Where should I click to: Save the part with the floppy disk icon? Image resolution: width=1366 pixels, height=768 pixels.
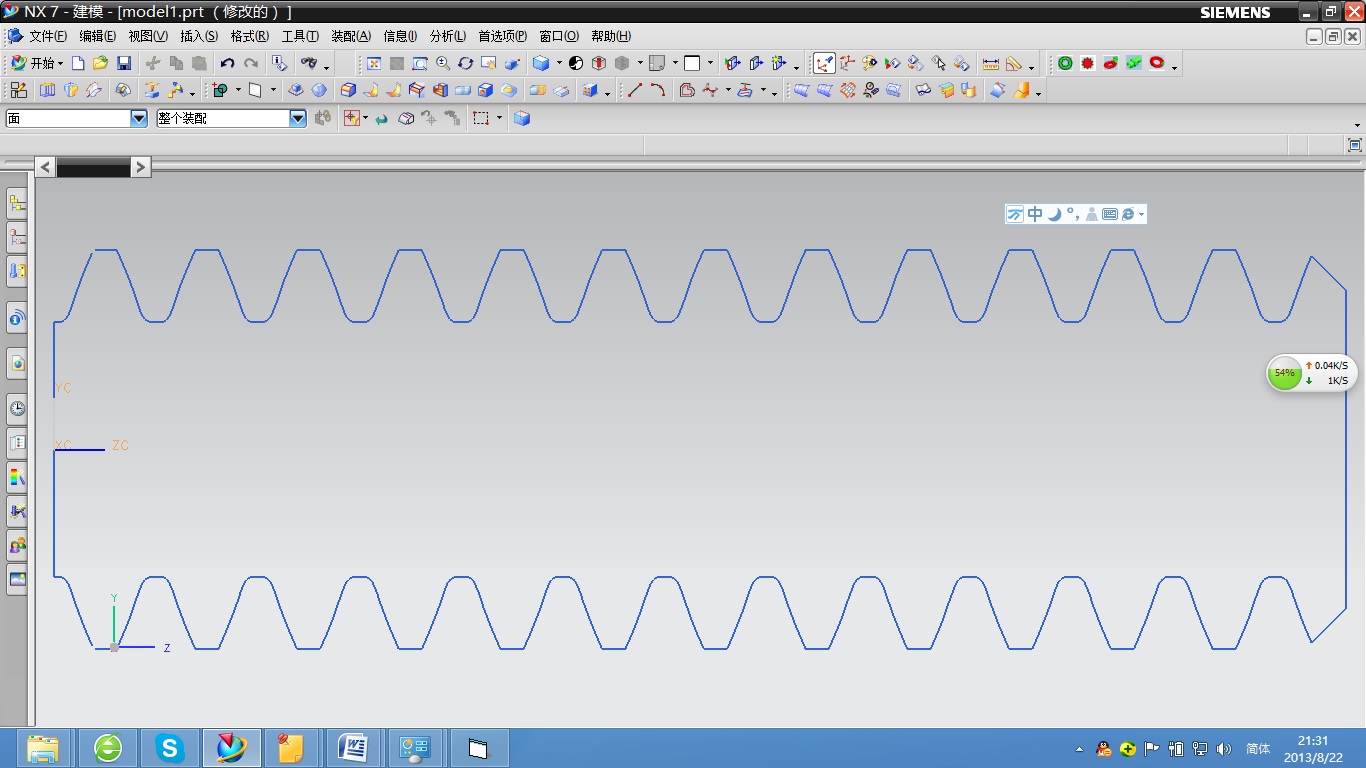tap(124, 63)
